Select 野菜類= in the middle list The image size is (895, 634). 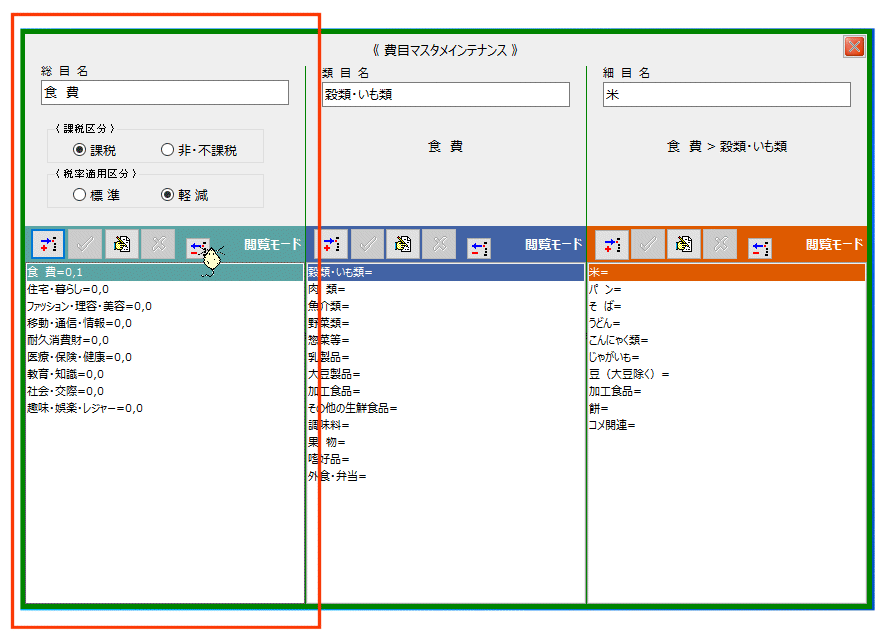446,323
